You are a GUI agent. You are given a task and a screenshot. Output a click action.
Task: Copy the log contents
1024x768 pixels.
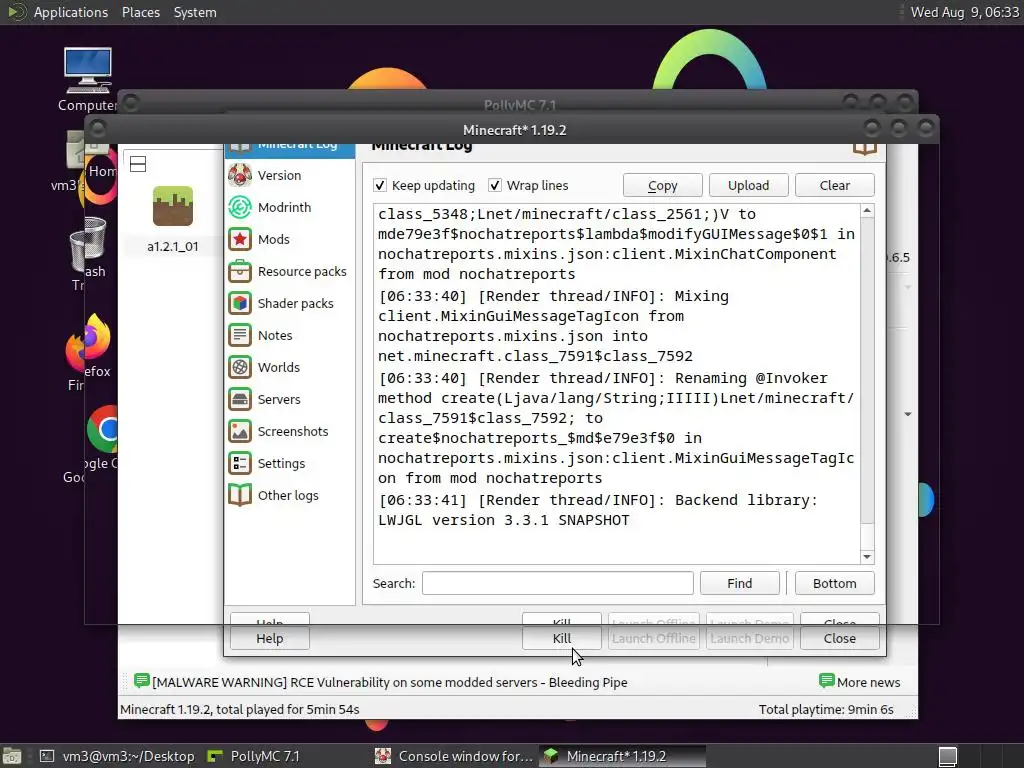(x=662, y=185)
